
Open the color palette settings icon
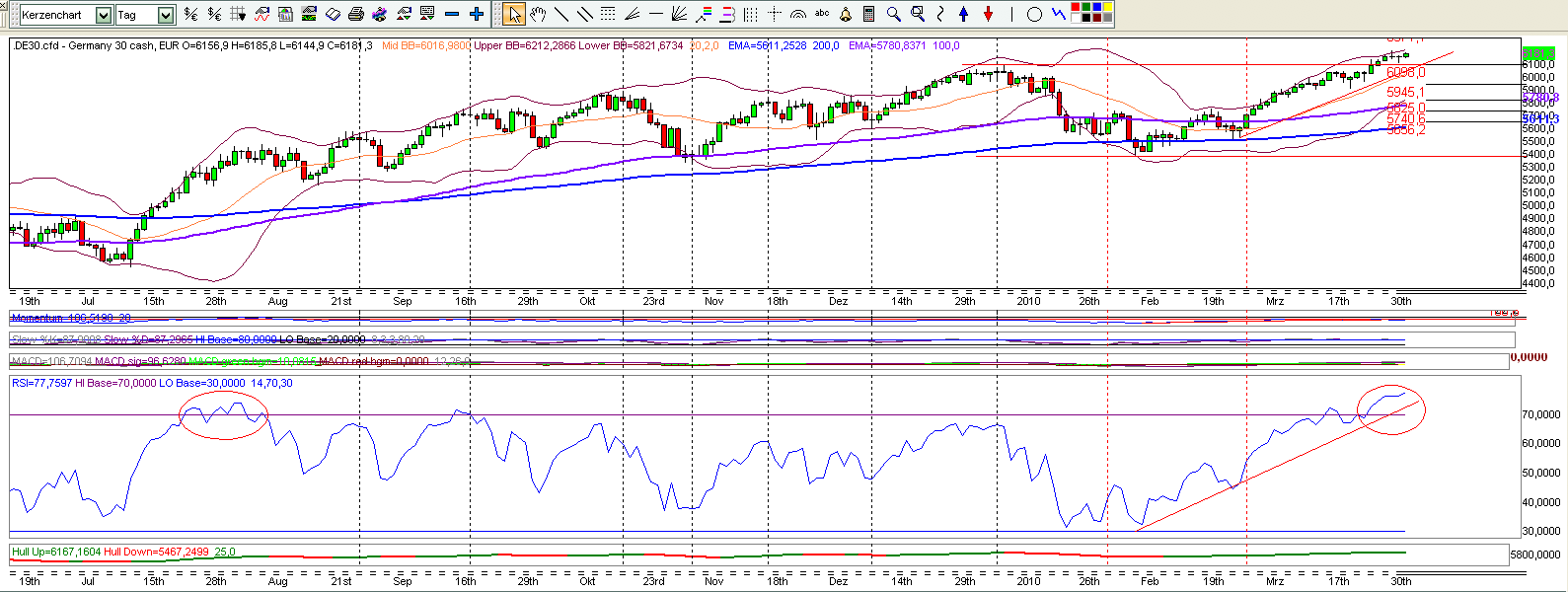click(379, 14)
